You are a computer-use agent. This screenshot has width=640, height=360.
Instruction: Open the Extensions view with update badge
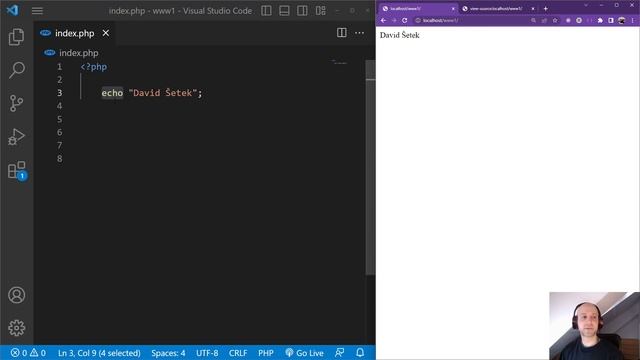[17, 170]
